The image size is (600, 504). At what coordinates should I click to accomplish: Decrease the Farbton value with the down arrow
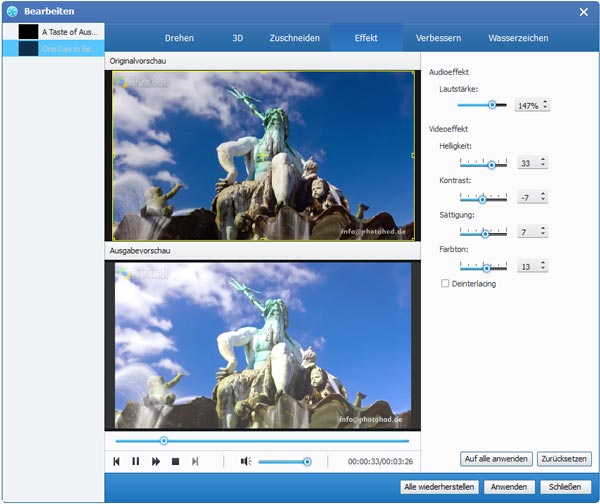(543, 268)
